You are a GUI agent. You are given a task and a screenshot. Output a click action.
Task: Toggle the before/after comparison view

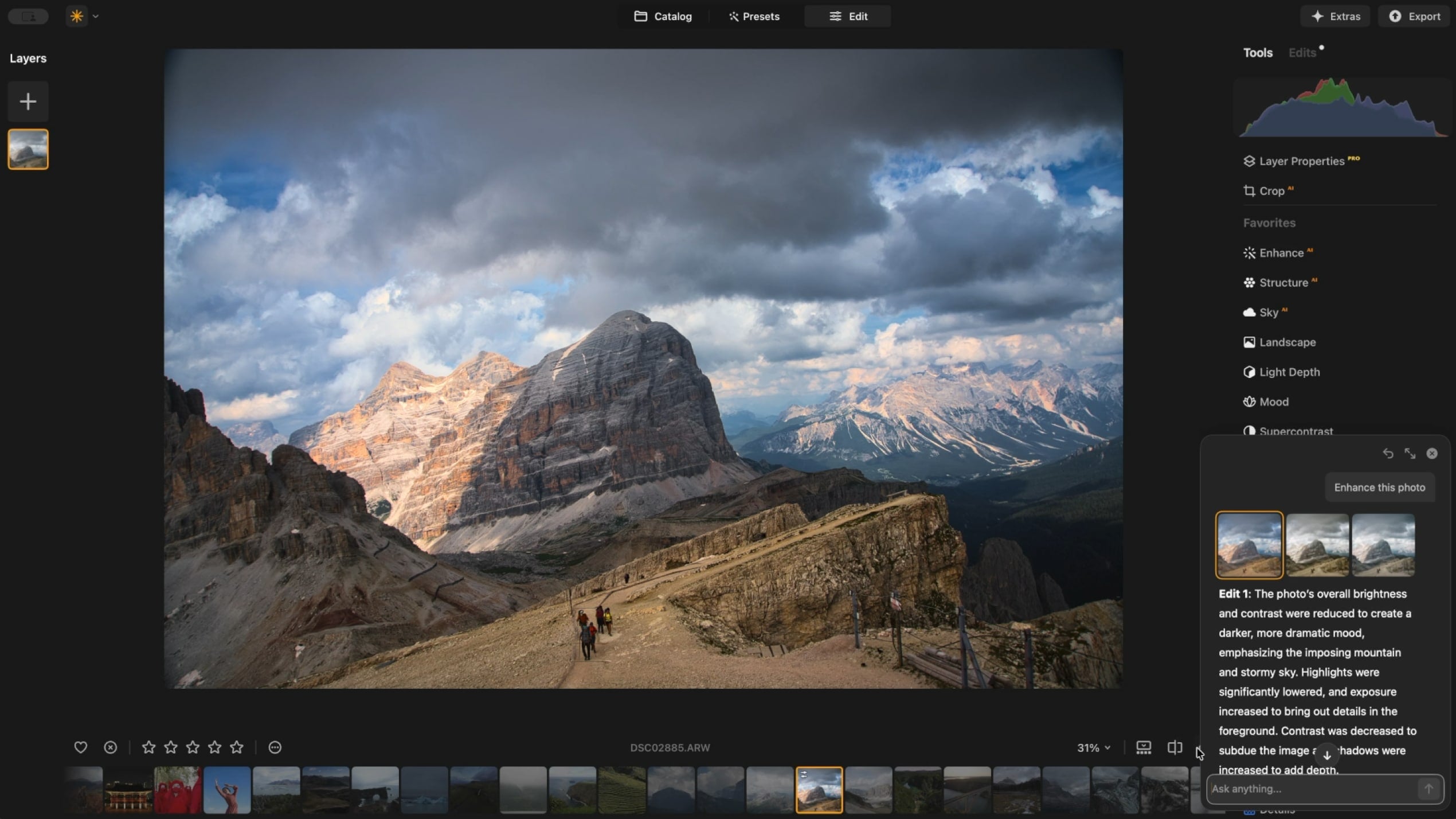point(1174,747)
